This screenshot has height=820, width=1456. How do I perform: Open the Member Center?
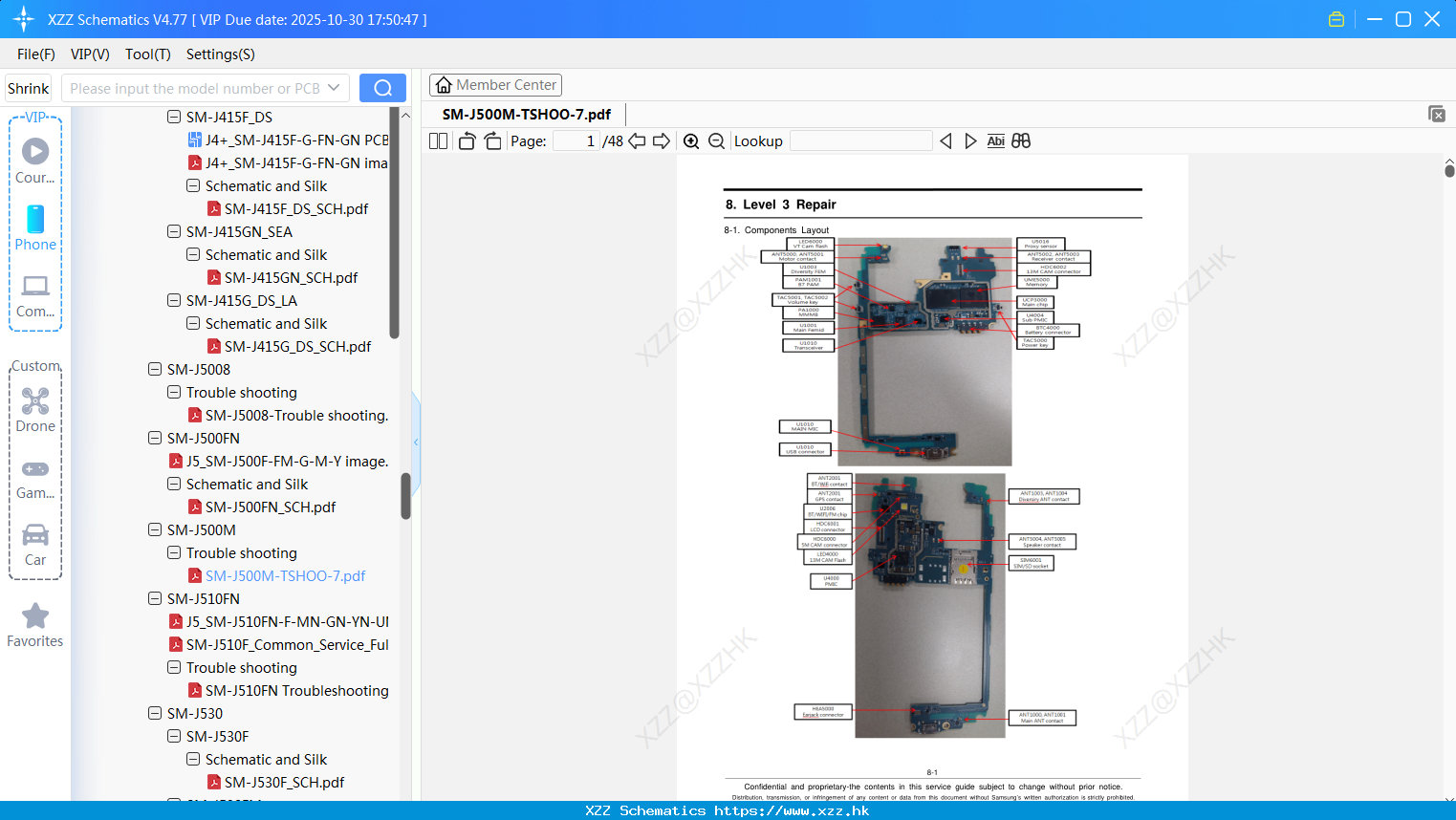tap(495, 85)
